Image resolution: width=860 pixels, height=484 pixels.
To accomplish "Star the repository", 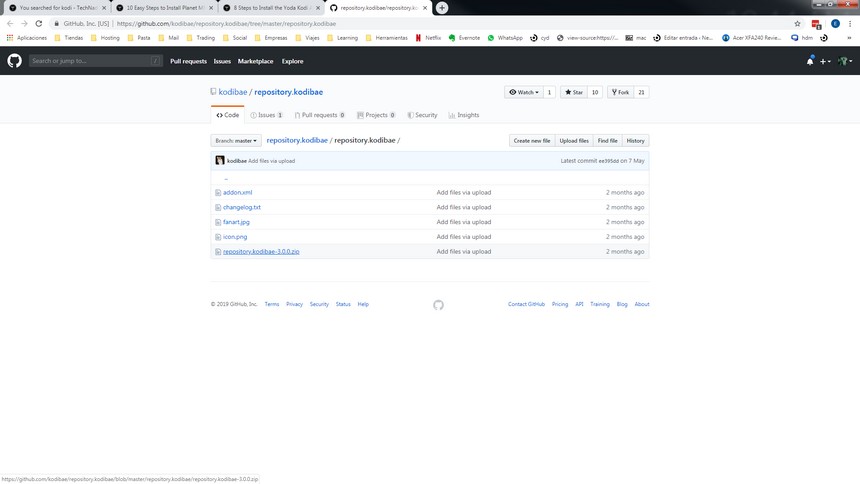I will tap(574, 92).
